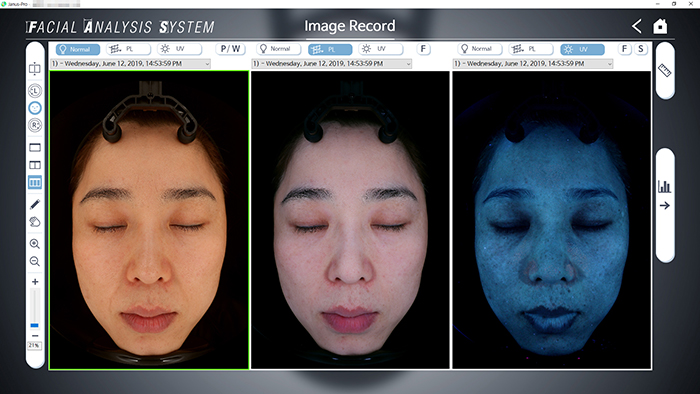The image size is (700, 394).
Task: Go back using the left arrow icon
Action: (x=637, y=26)
